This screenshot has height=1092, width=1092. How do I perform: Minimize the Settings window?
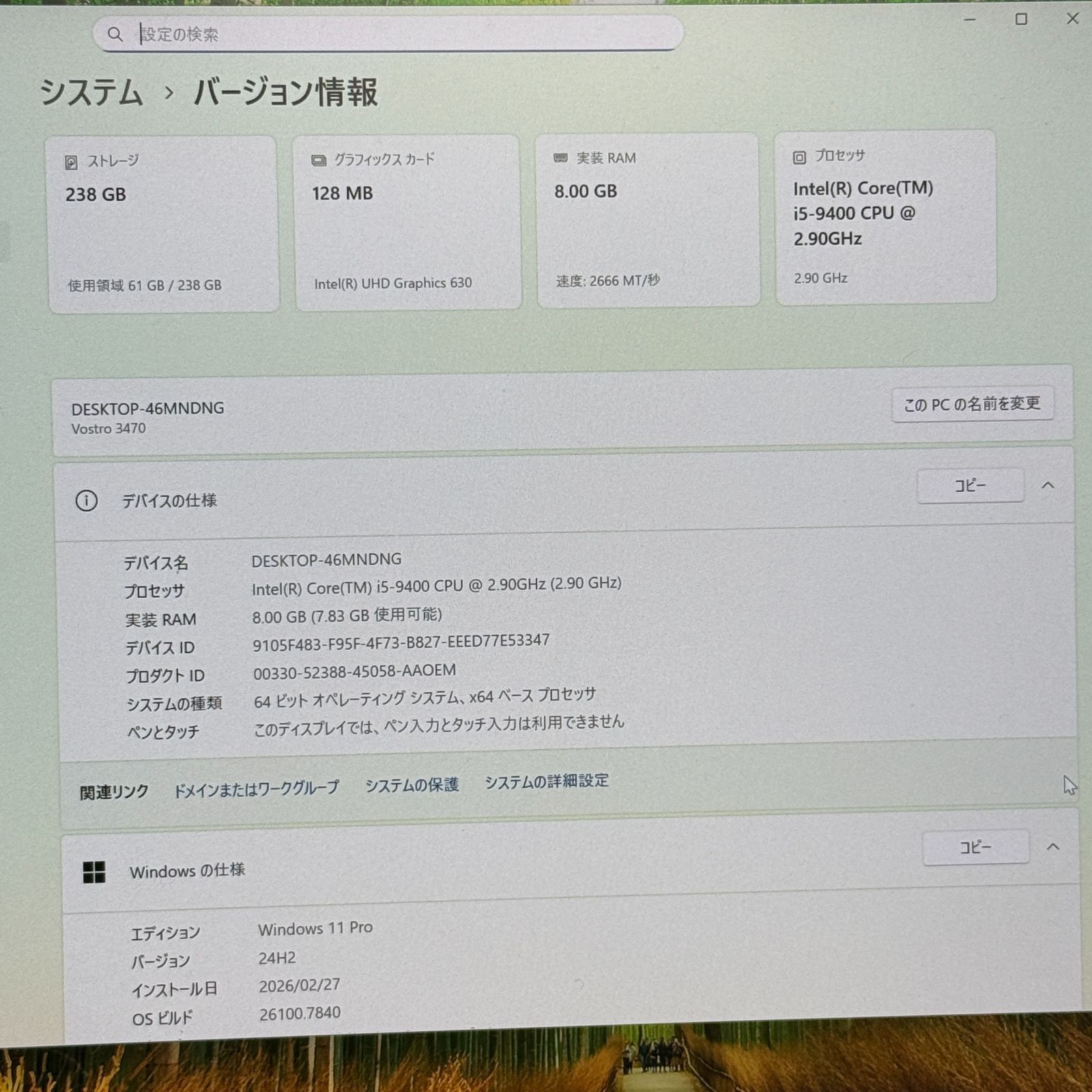pos(970,20)
